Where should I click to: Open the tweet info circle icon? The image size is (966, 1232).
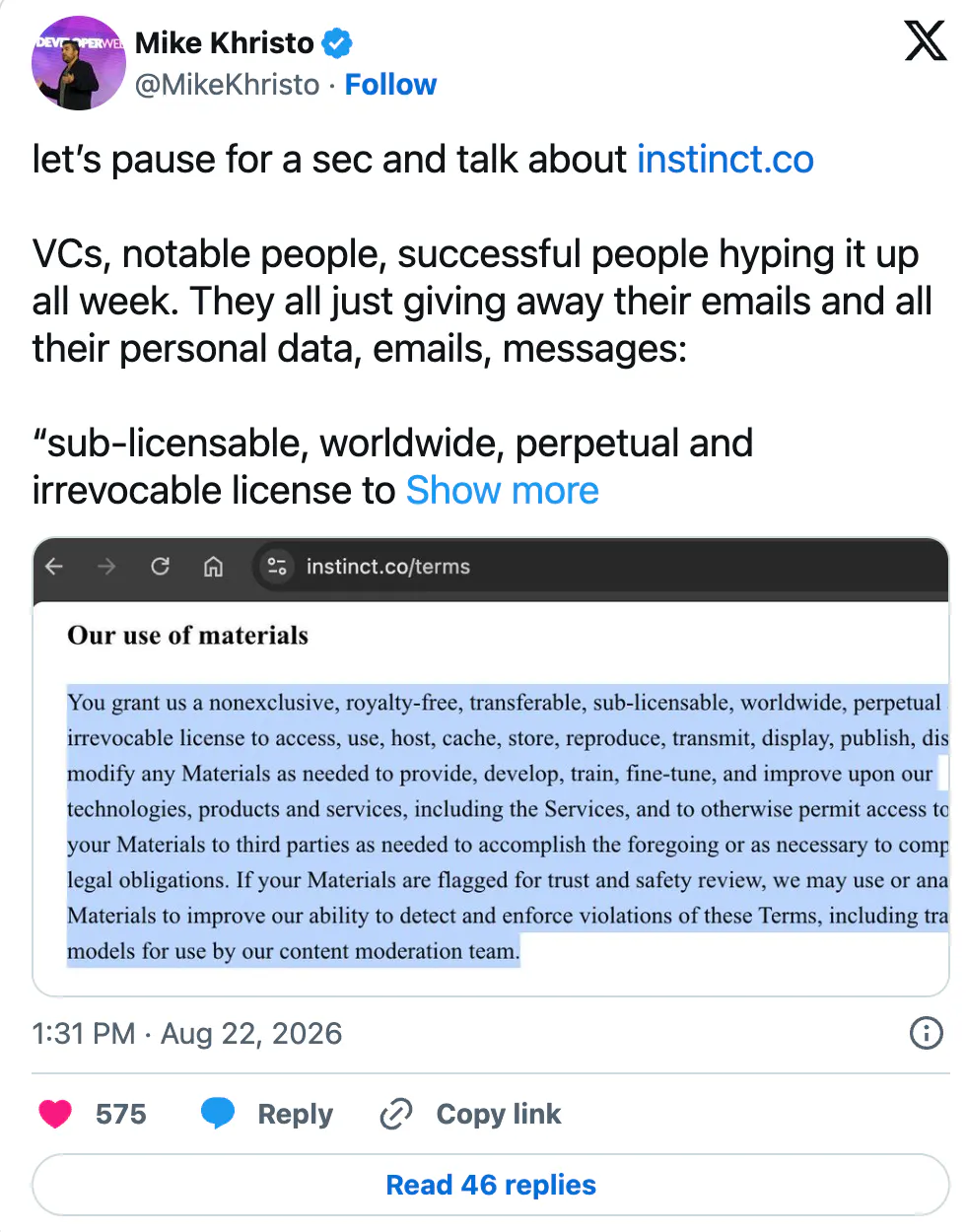tap(926, 1033)
